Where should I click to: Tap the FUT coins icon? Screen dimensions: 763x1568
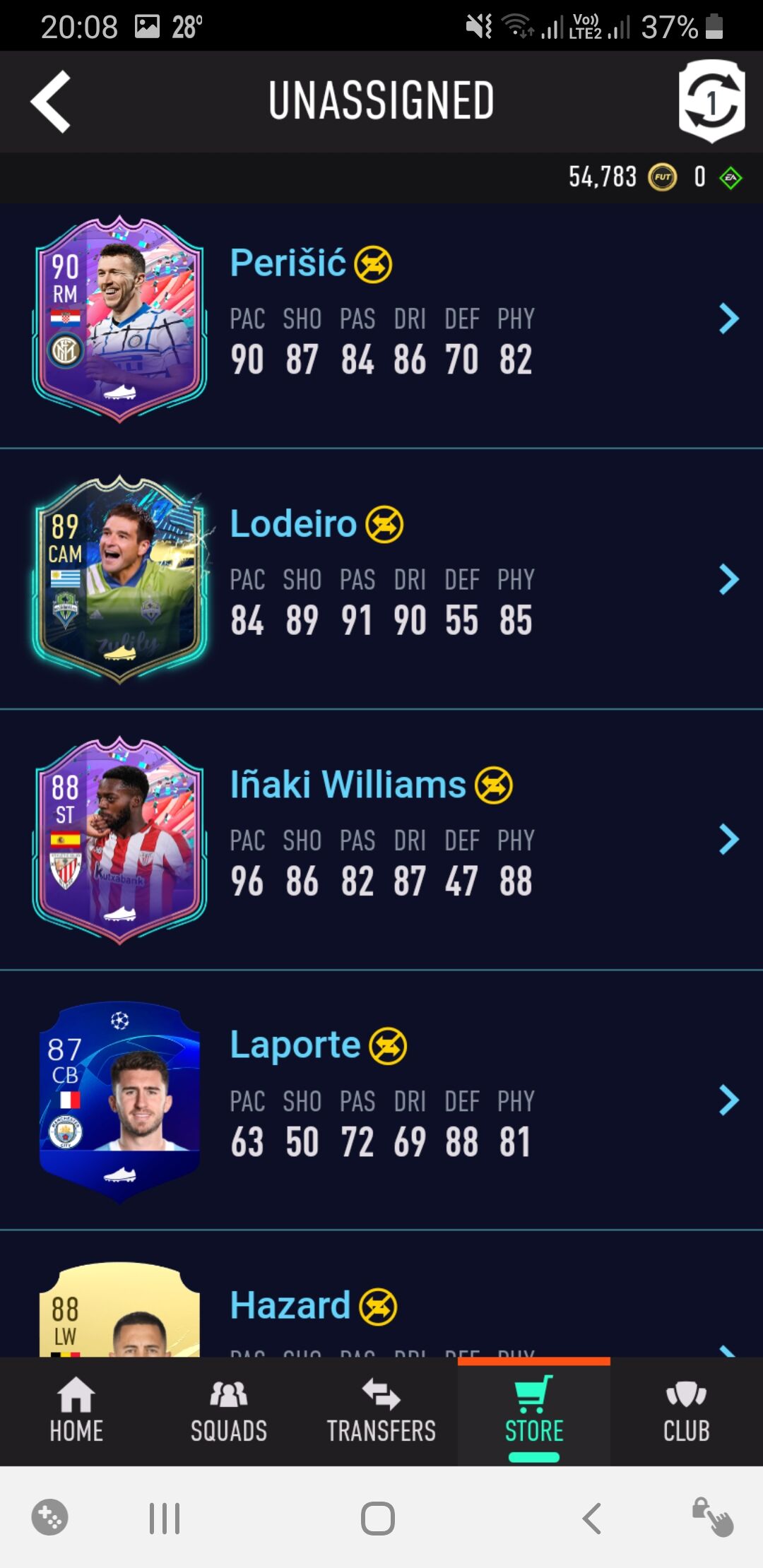coord(662,177)
